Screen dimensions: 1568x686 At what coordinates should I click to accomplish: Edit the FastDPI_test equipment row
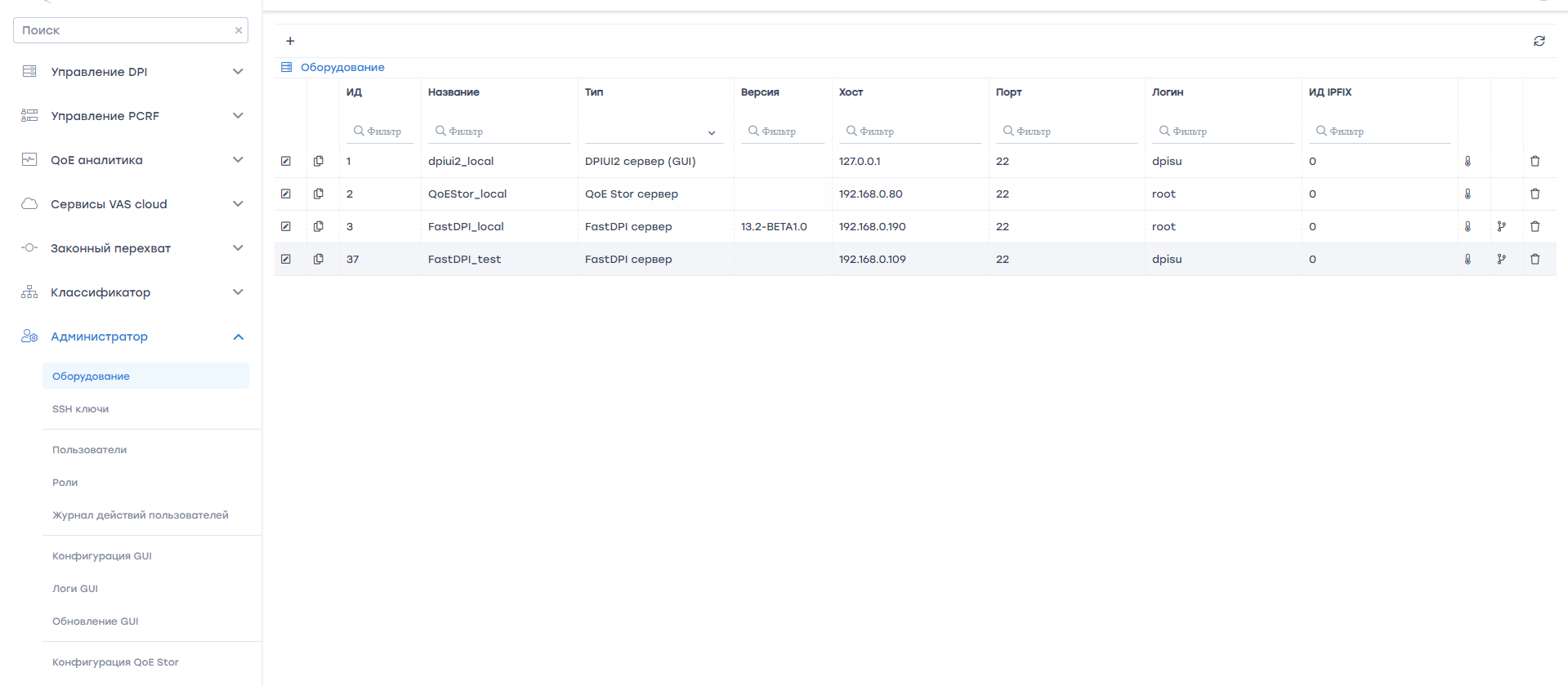(x=286, y=260)
